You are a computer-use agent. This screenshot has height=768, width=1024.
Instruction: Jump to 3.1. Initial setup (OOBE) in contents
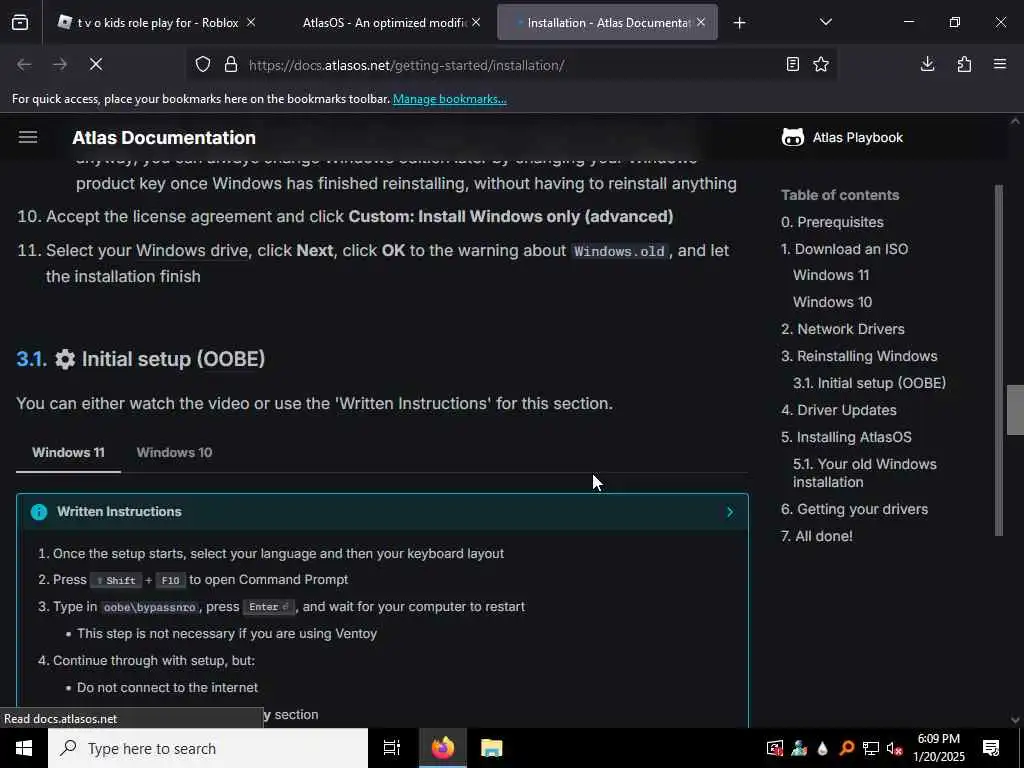[869, 383]
